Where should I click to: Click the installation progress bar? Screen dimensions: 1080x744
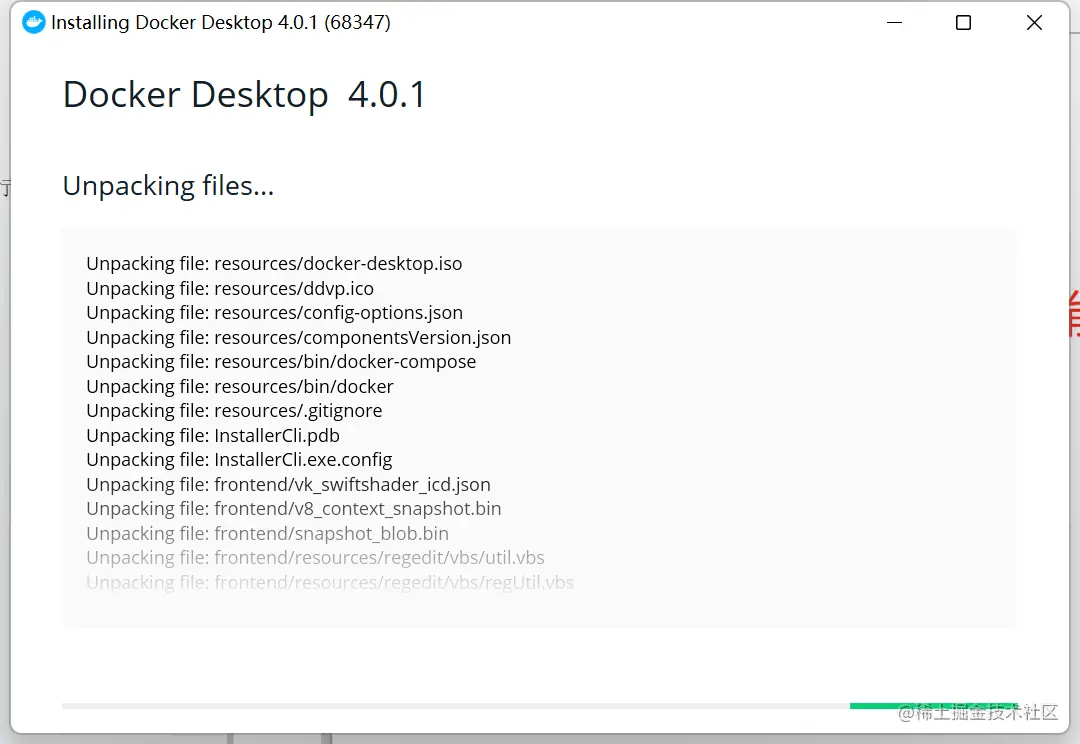pyautogui.click(x=540, y=705)
